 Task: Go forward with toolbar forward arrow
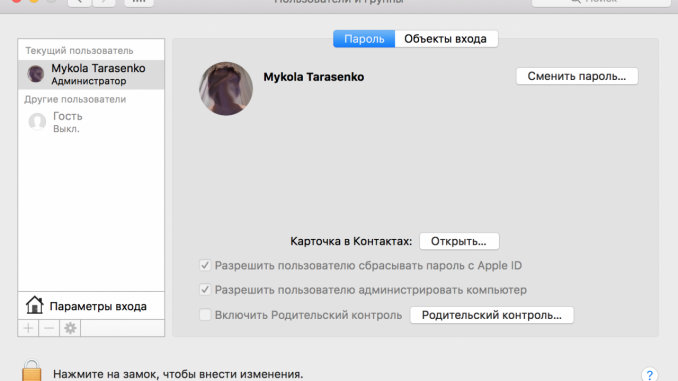tap(104, 2)
